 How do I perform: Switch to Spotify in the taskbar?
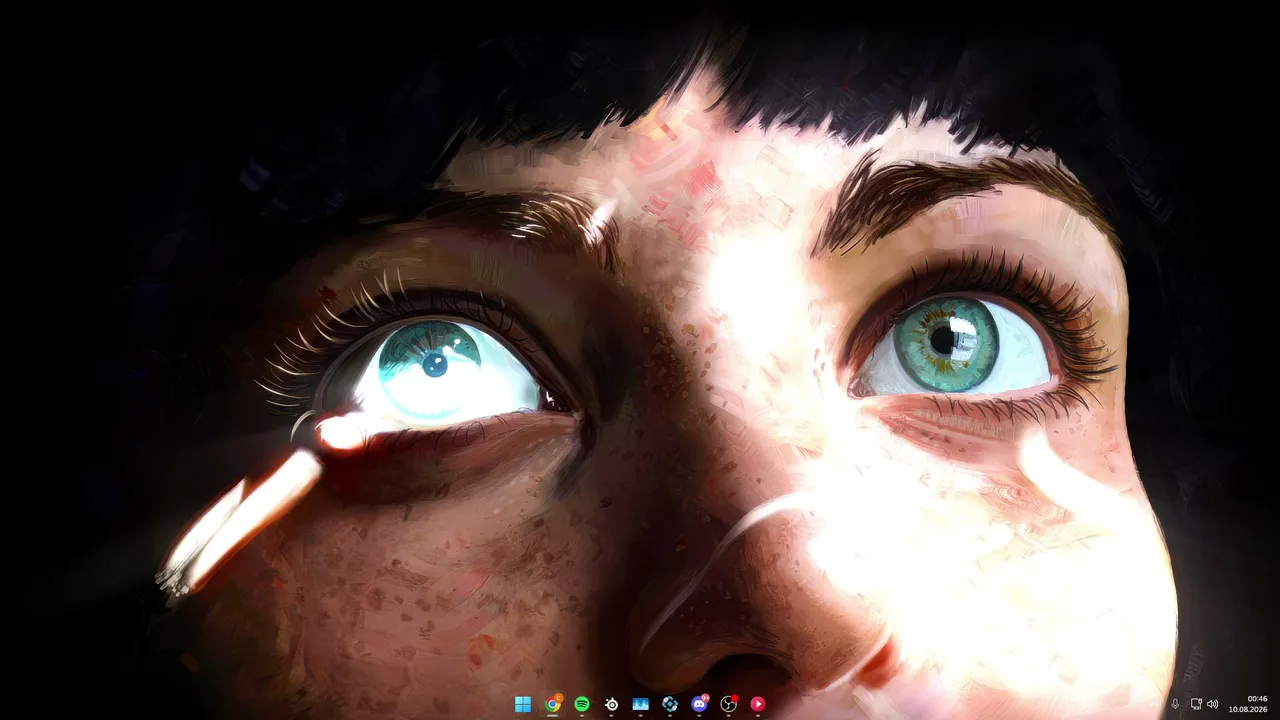click(582, 704)
